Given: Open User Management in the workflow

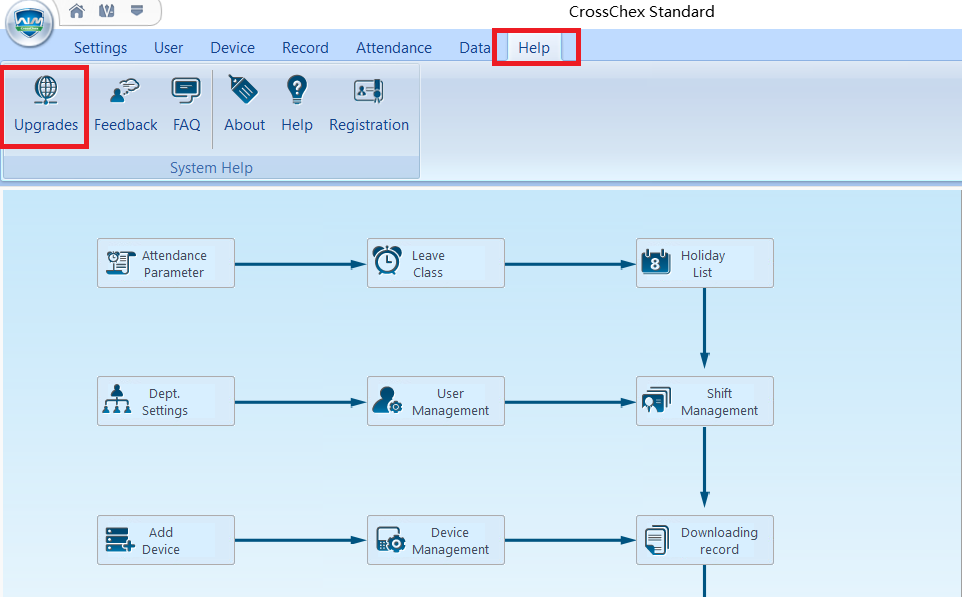Looking at the screenshot, I should pos(436,401).
